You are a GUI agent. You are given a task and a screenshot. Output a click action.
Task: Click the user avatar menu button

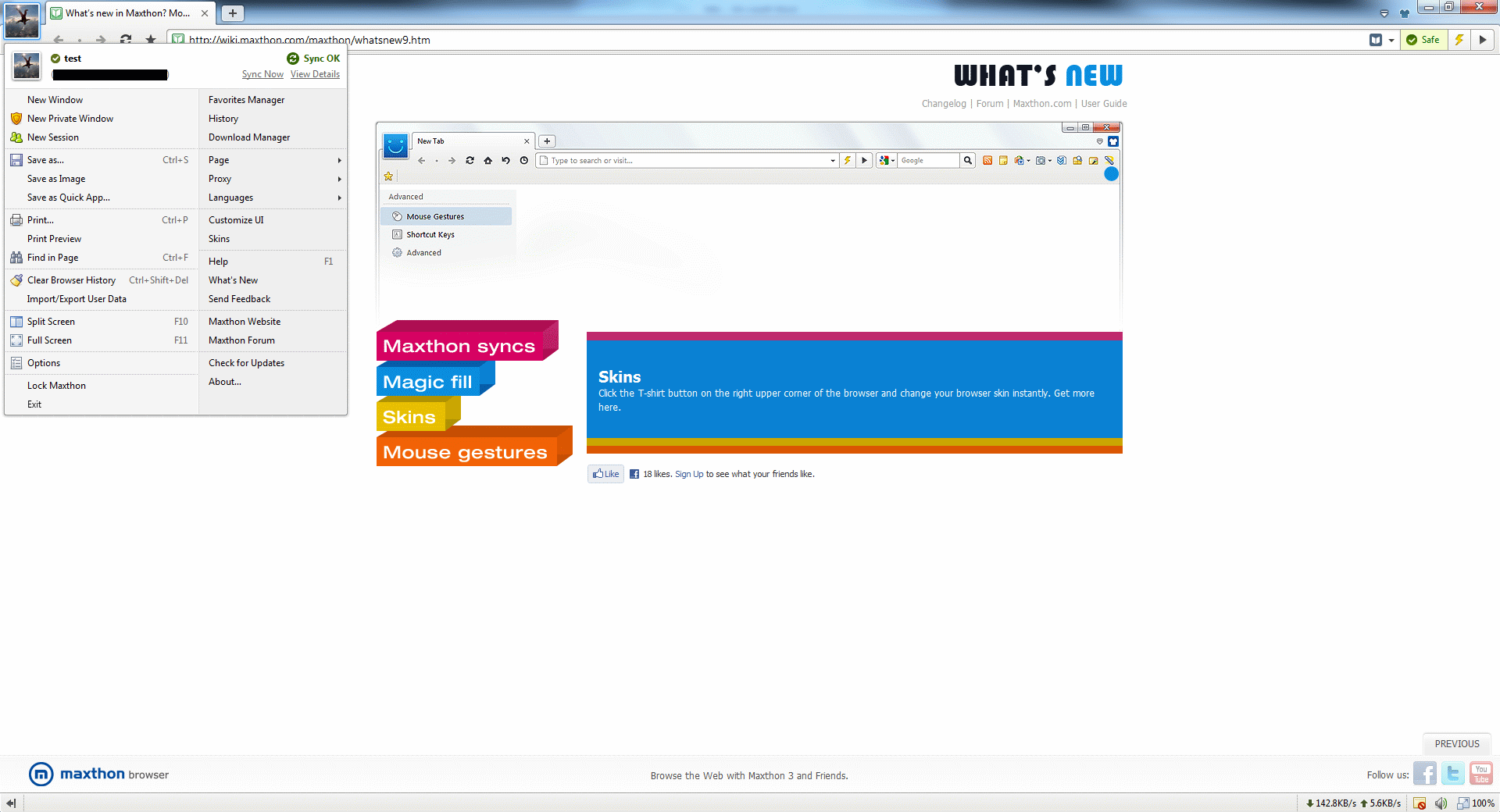pos(22,20)
